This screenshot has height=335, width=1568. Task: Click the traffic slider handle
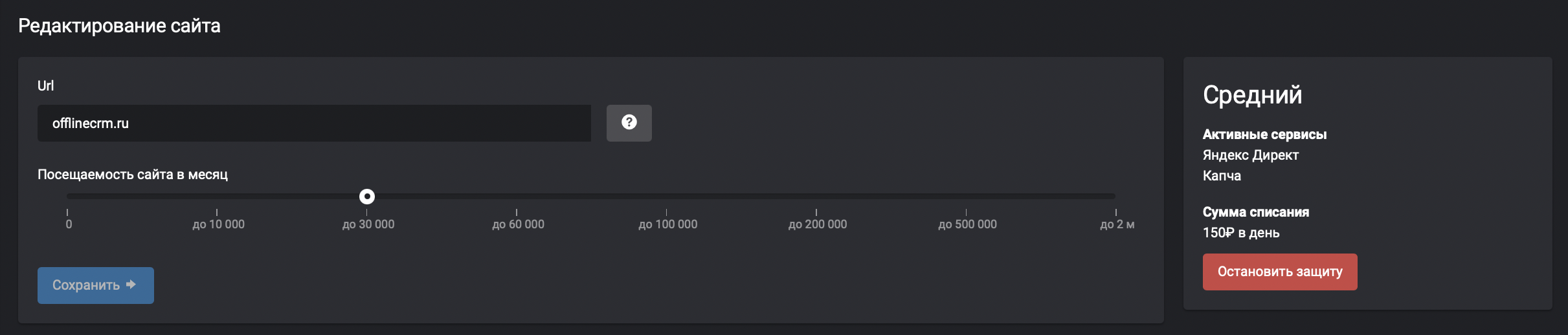coord(367,196)
